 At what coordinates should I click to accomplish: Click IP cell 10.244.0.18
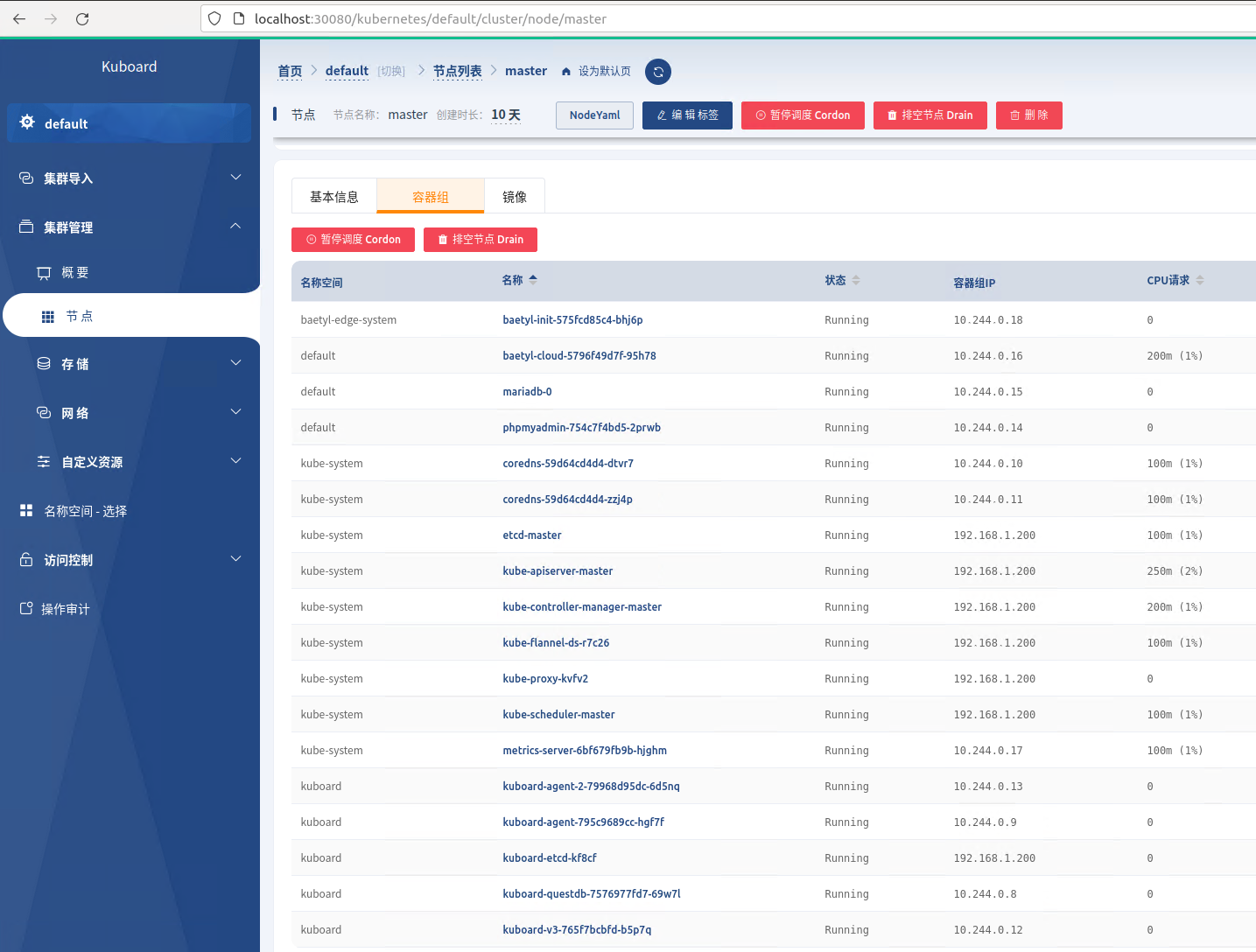coord(988,320)
